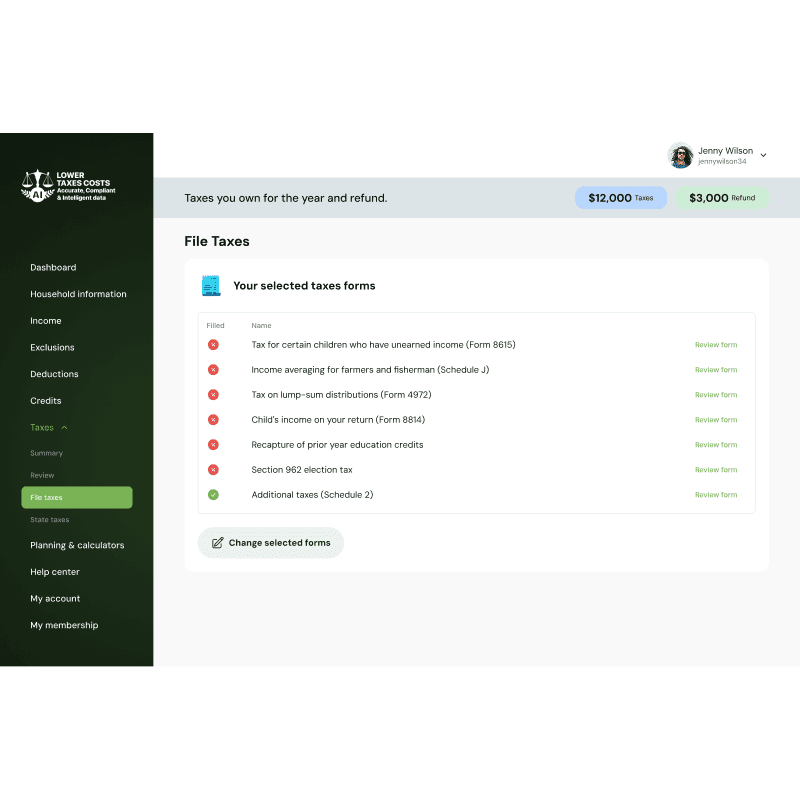Open the Taxes Summary sub-item
This screenshot has height=800, width=800.
pyautogui.click(x=46, y=453)
